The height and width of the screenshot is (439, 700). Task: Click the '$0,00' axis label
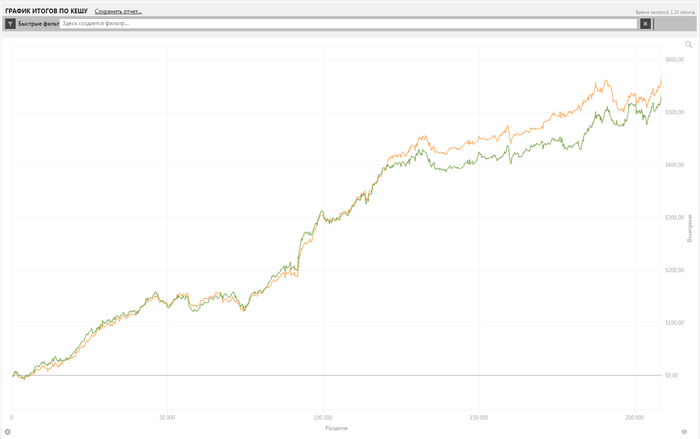(671, 375)
